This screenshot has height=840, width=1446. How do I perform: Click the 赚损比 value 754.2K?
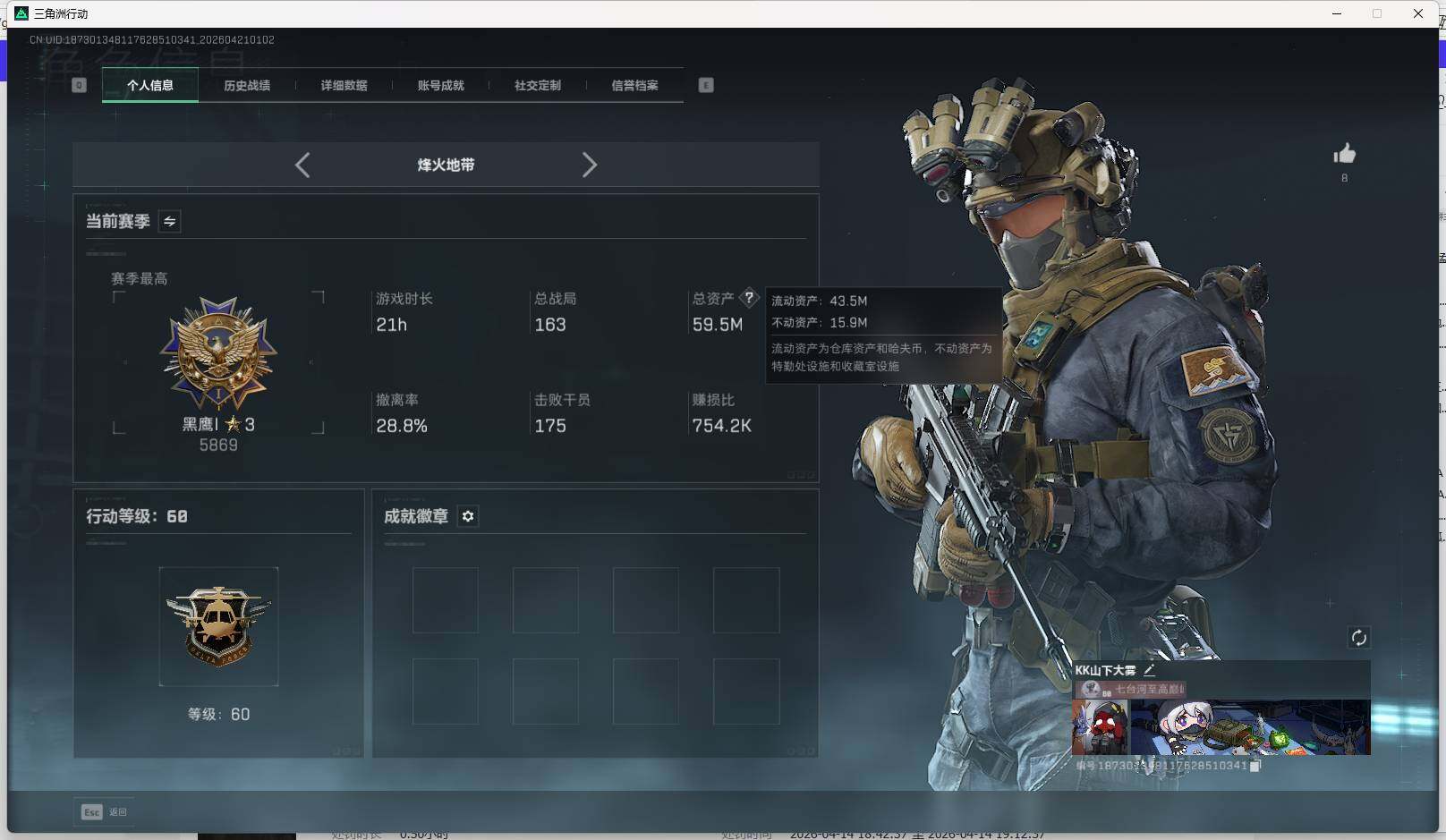point(722,426)
